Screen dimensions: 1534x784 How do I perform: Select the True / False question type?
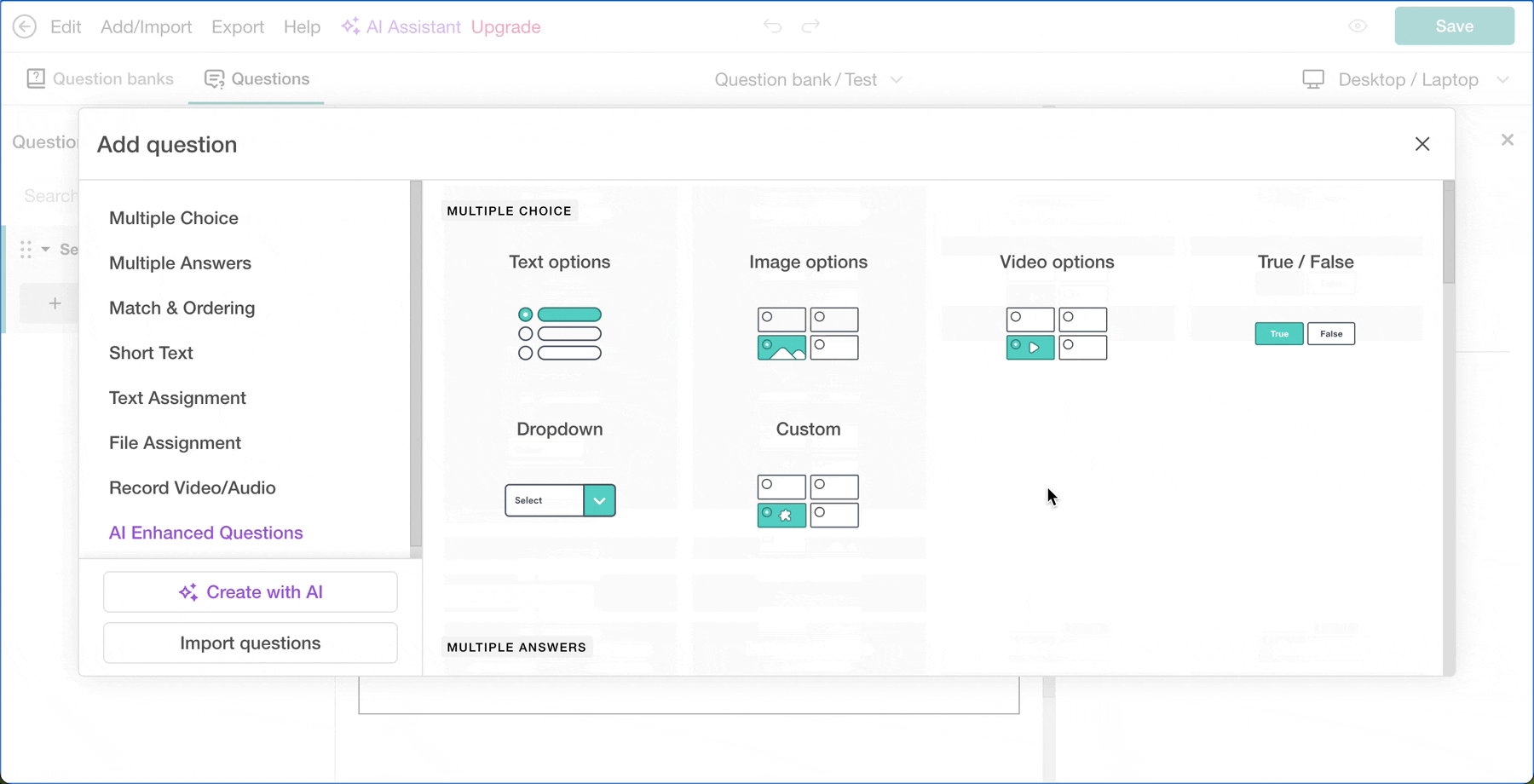tap(1305, 333)
